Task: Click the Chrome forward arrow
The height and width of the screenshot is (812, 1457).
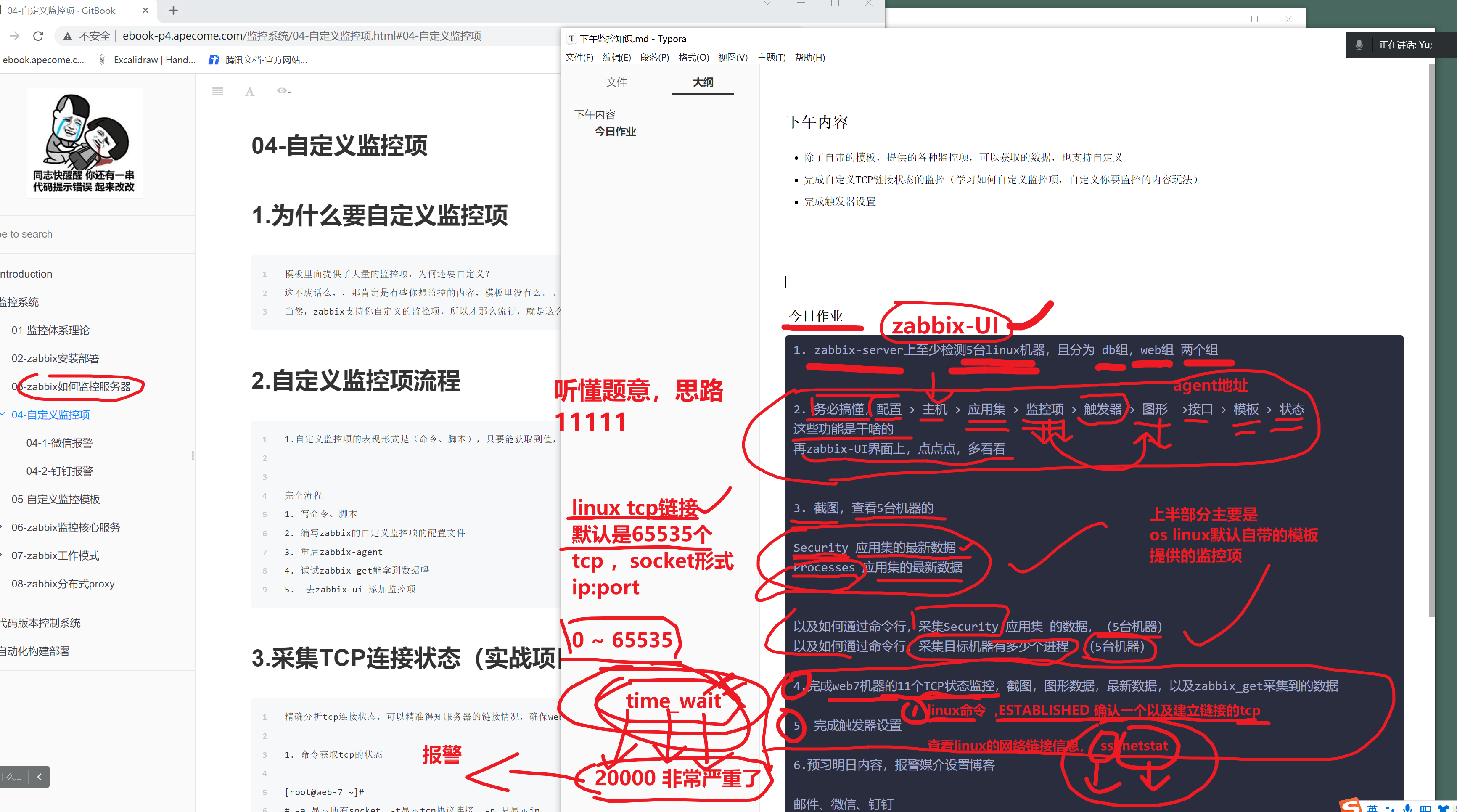Action: pos(14,36)
